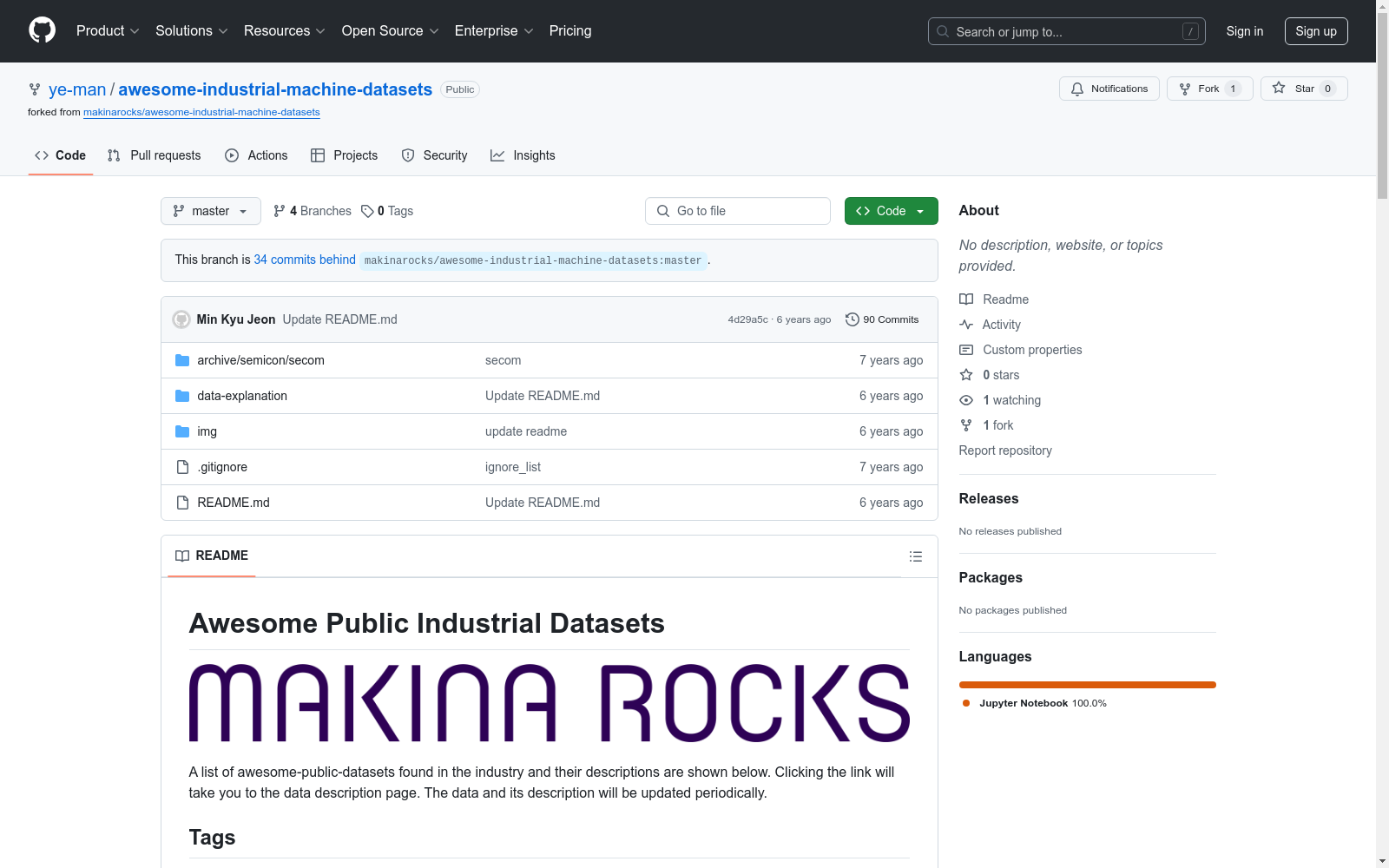Viewport: 1389px width, 868px height.
Task: Click the Search or jump to field
Action: point(1067,31)
